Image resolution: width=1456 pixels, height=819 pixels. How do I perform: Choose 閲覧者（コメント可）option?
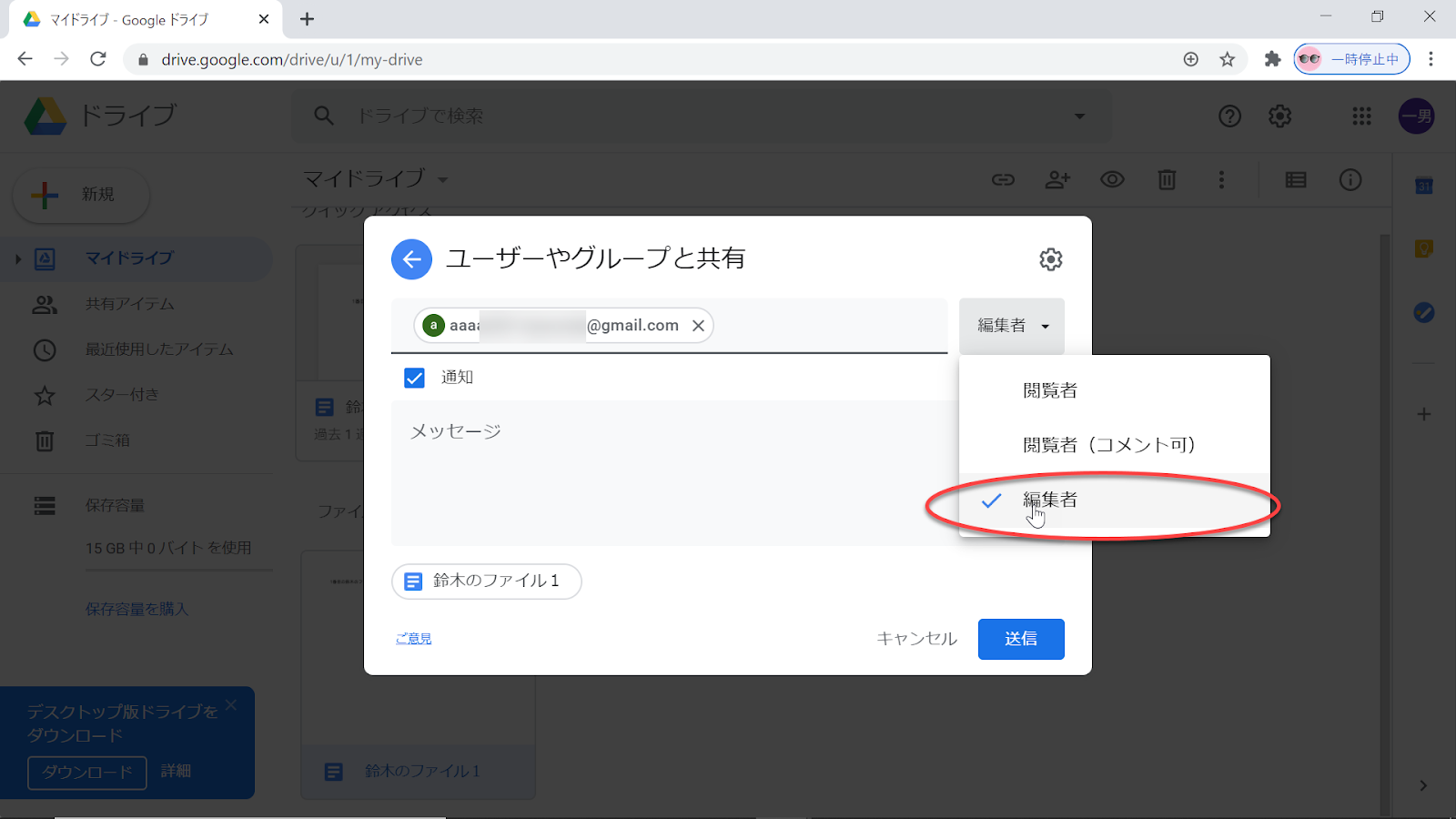tap(1114, 445)
